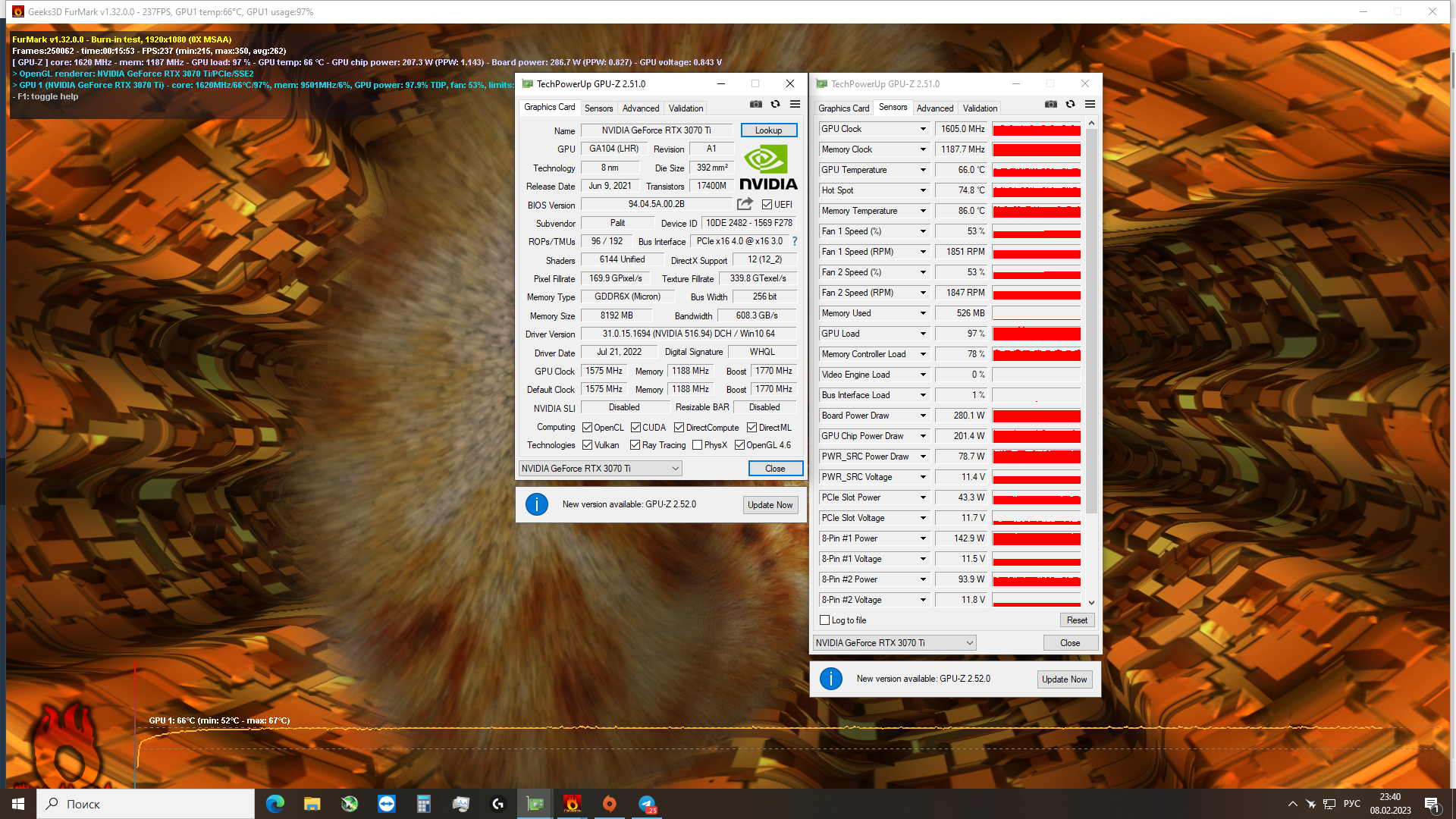Viewport: 1456px width, 819px height.
Task: Open Telegram from the taskbar
Action: [647, 804]
